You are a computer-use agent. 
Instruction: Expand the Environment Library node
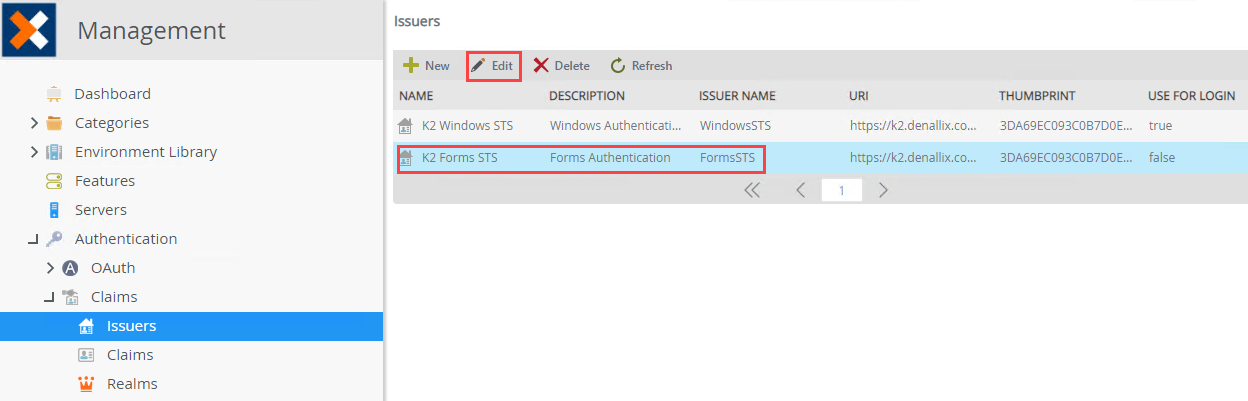(34, 152)
